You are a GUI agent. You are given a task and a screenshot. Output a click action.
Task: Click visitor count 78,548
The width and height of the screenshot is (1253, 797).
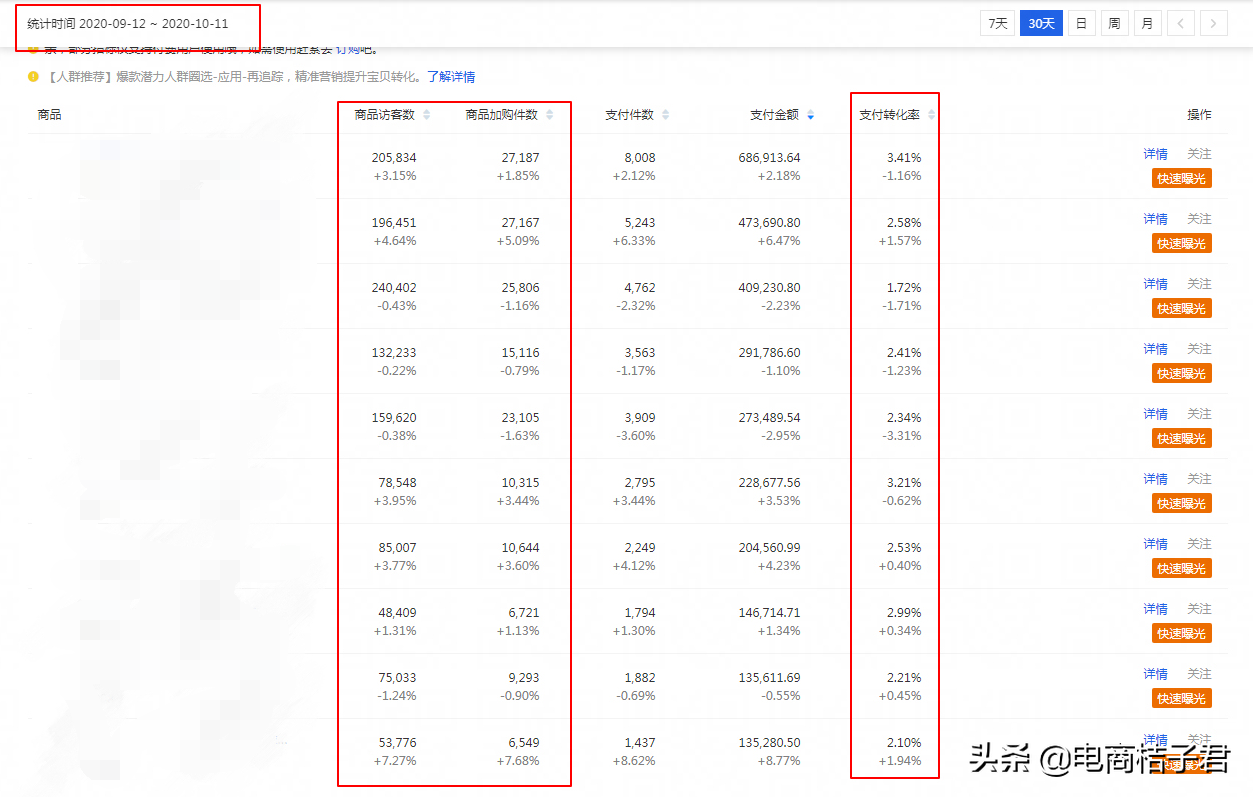coord(398,483)
